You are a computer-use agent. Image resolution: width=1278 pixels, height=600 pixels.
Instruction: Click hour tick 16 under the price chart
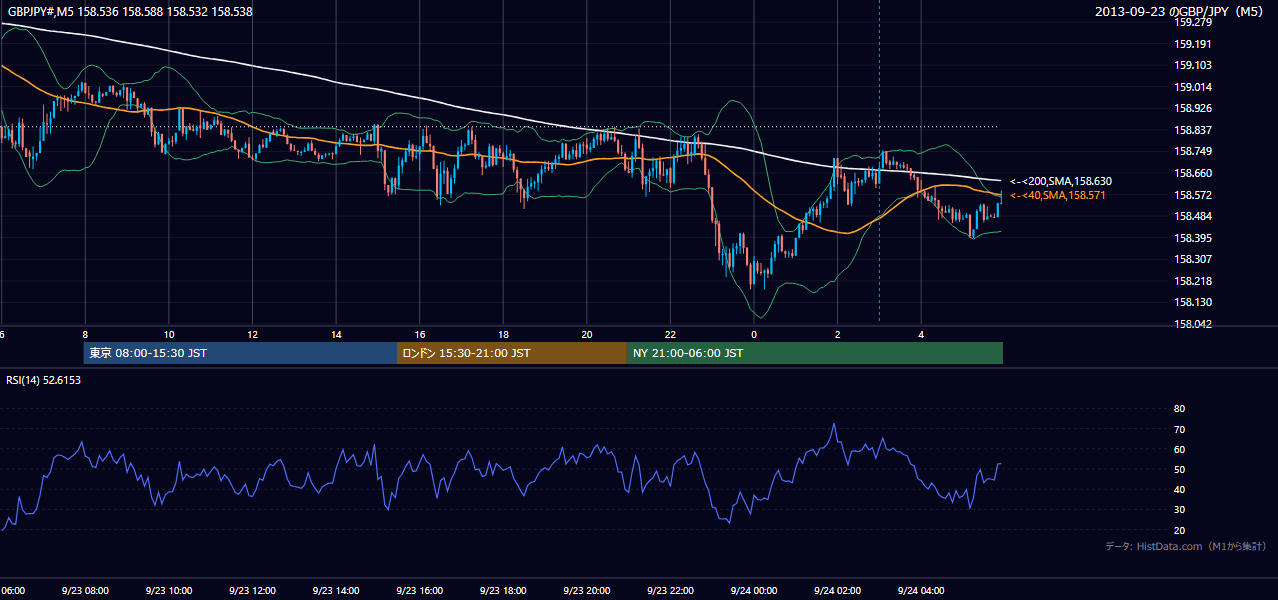(420, 334)
